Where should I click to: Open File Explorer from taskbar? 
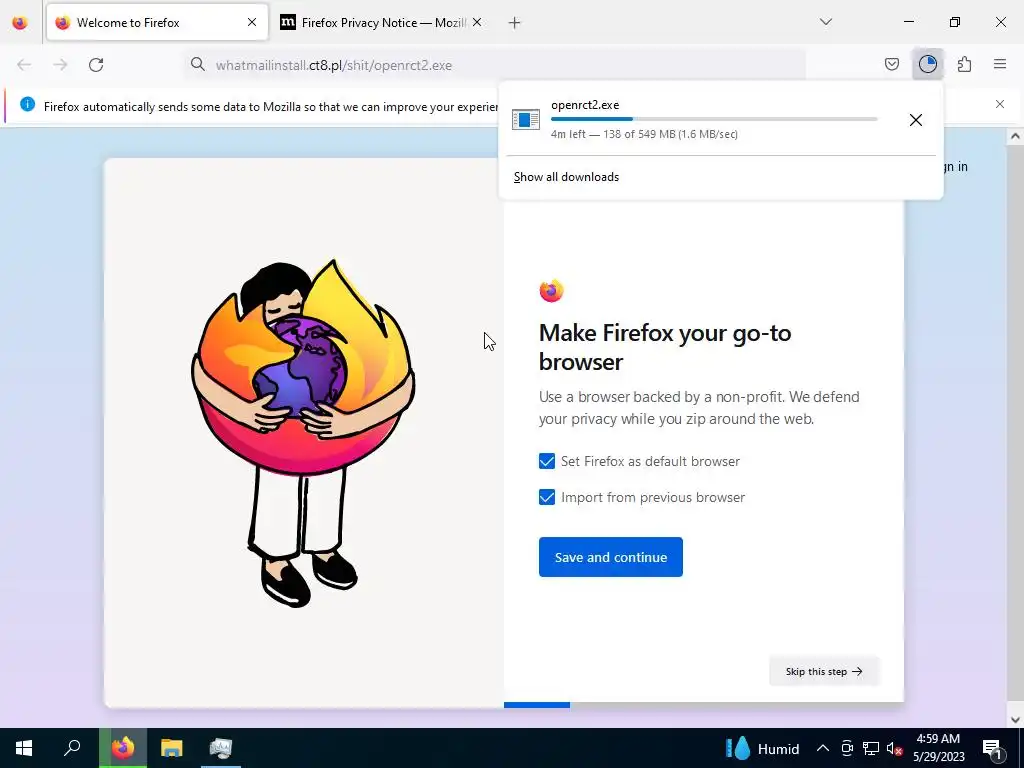pyautogui.click(x=172, y=748)
